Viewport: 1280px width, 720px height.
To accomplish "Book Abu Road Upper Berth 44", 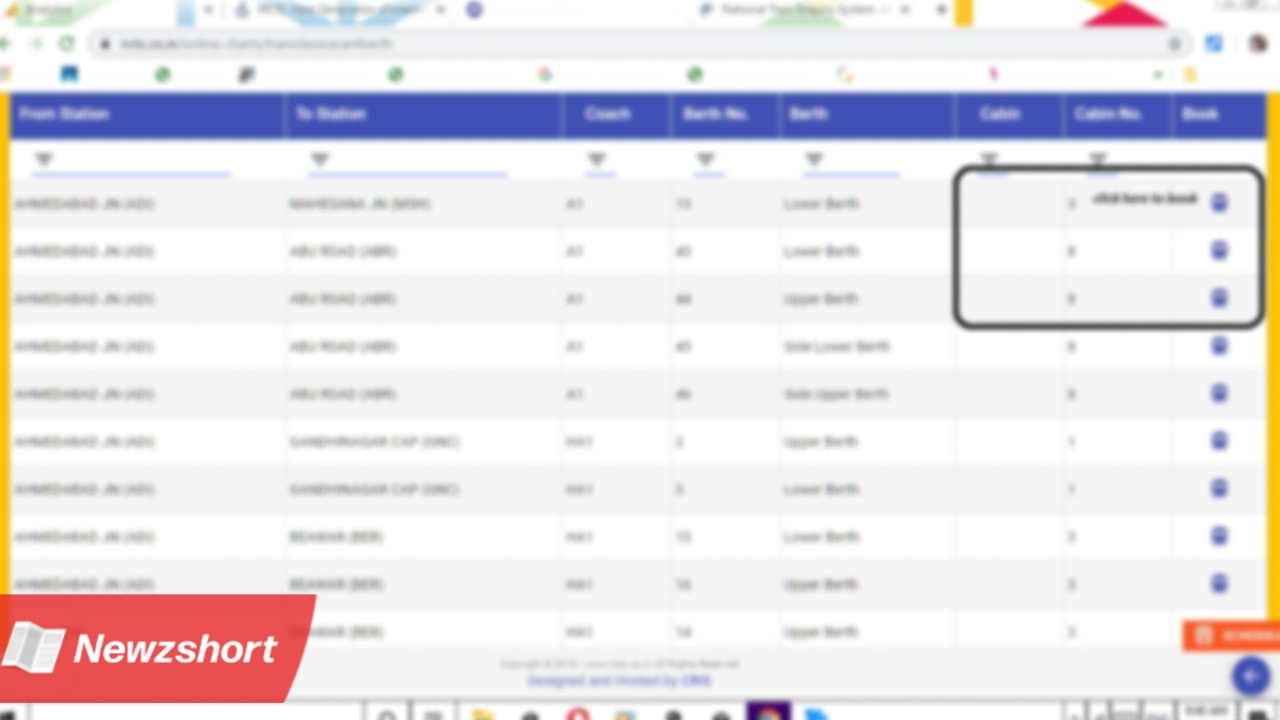I will 1219,298.
